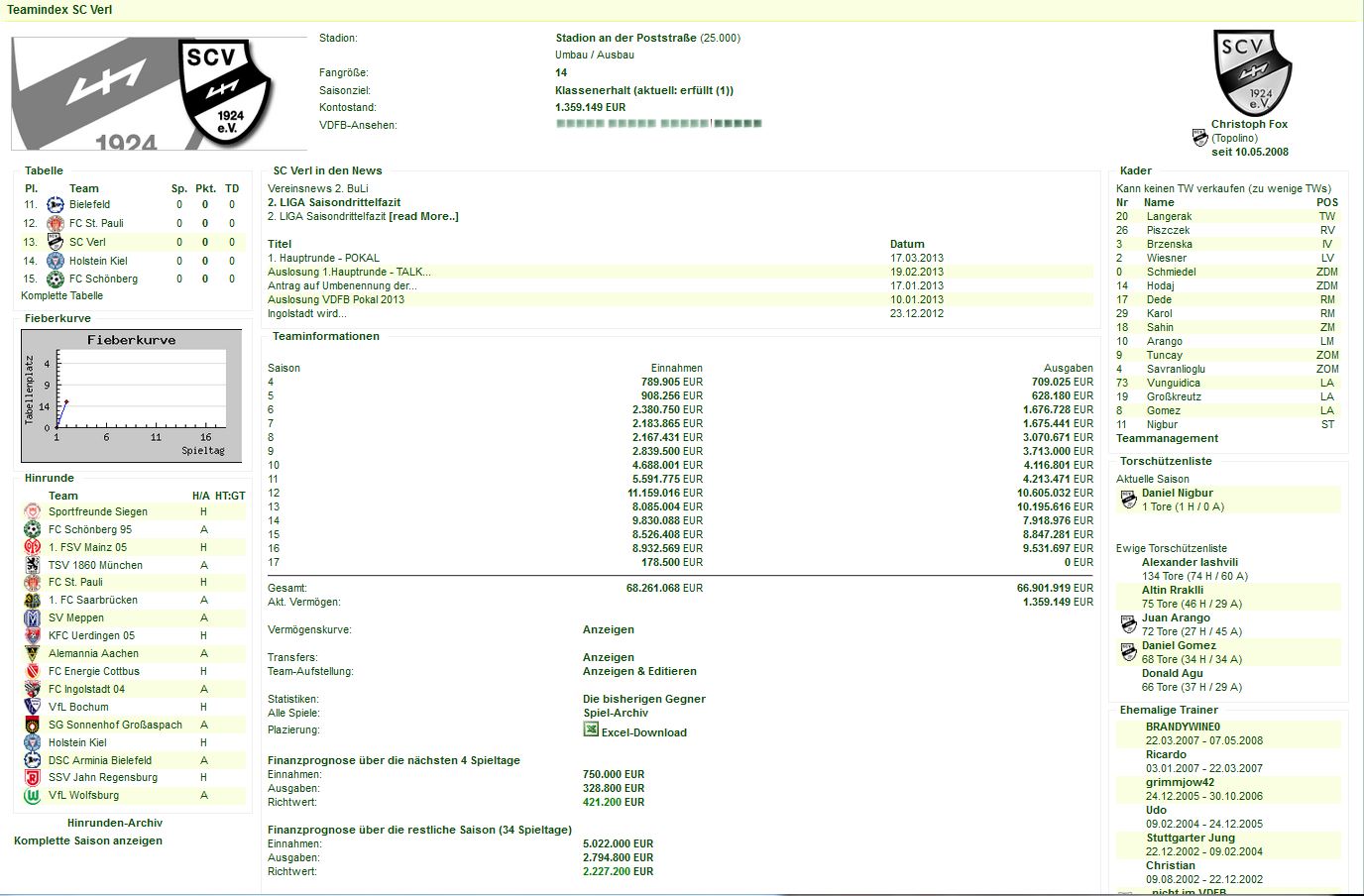Viewport: 1364px width, 896px height.
Task: Open Auslosung 1.Hauptrunde - TALK... news item
Action: coord(349,273)
